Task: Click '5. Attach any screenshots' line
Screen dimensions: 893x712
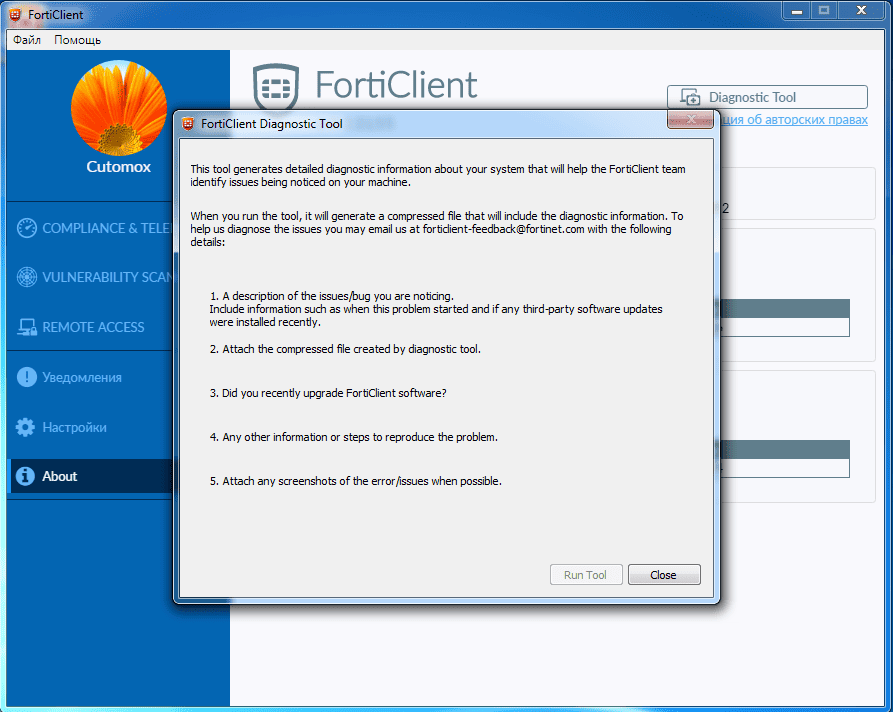Action: tap(355, 481)
